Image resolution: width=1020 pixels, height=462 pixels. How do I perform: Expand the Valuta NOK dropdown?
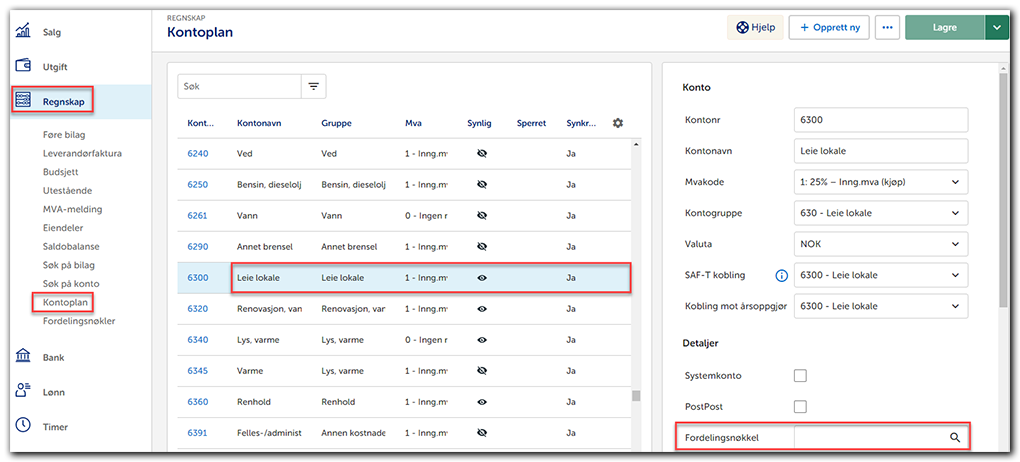tap(880, 244)
